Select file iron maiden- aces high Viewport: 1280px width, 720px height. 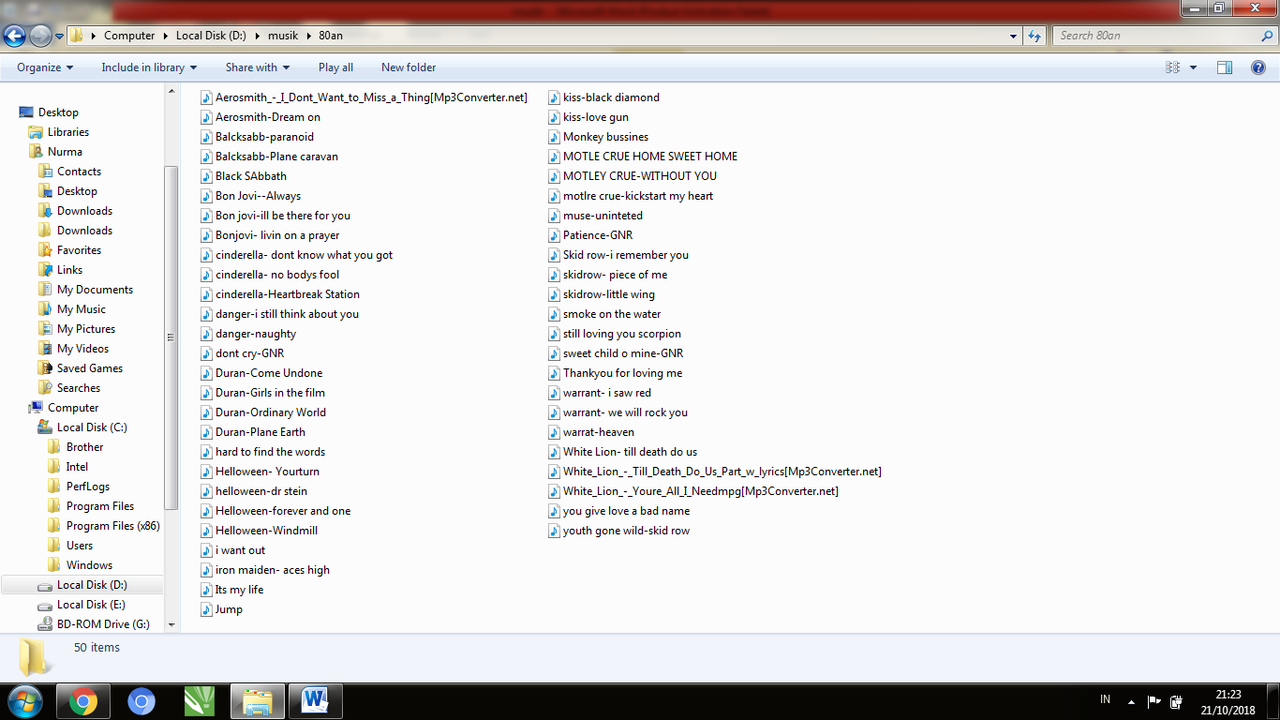tap(272, 570)
